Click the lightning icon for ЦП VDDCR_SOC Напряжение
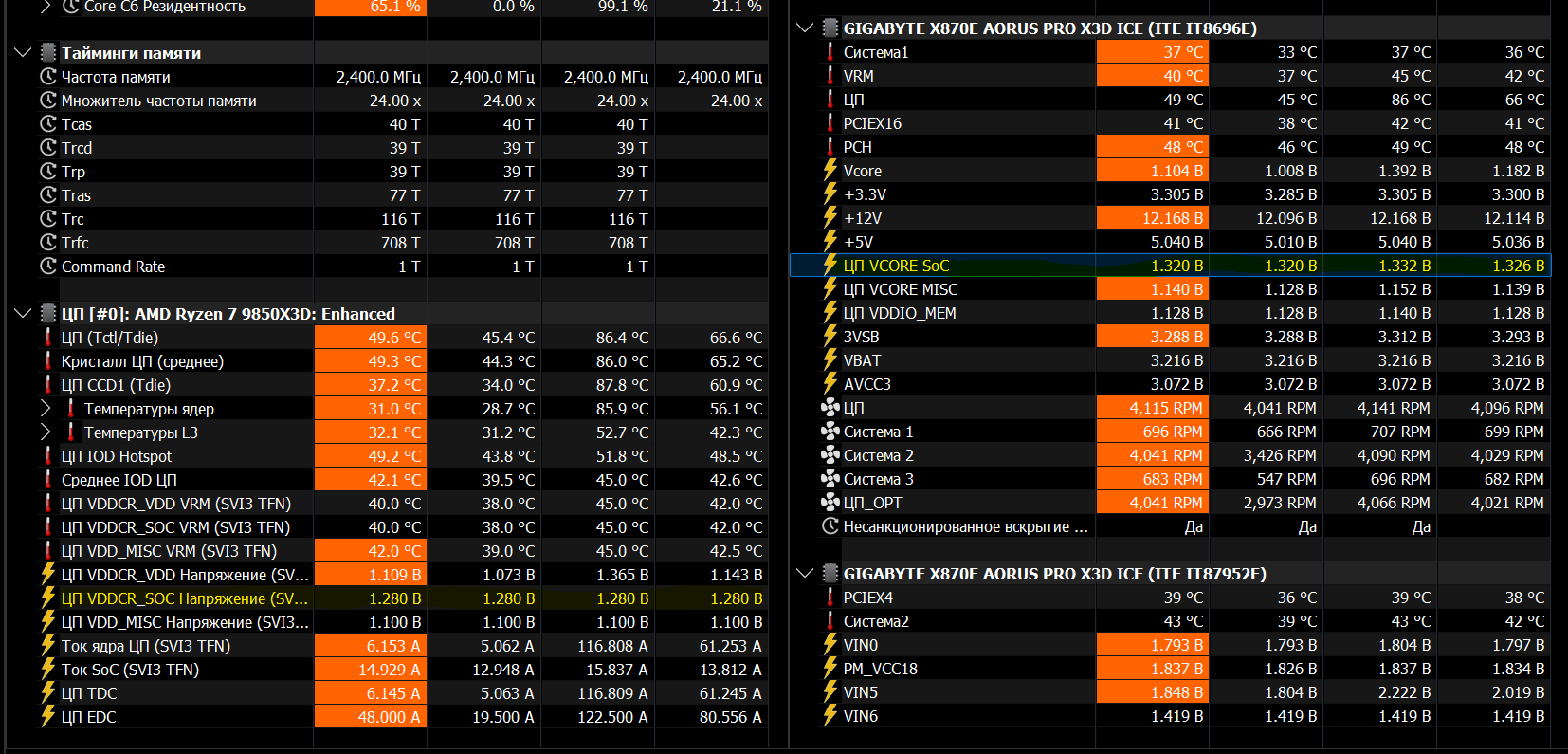 (48, 598)
